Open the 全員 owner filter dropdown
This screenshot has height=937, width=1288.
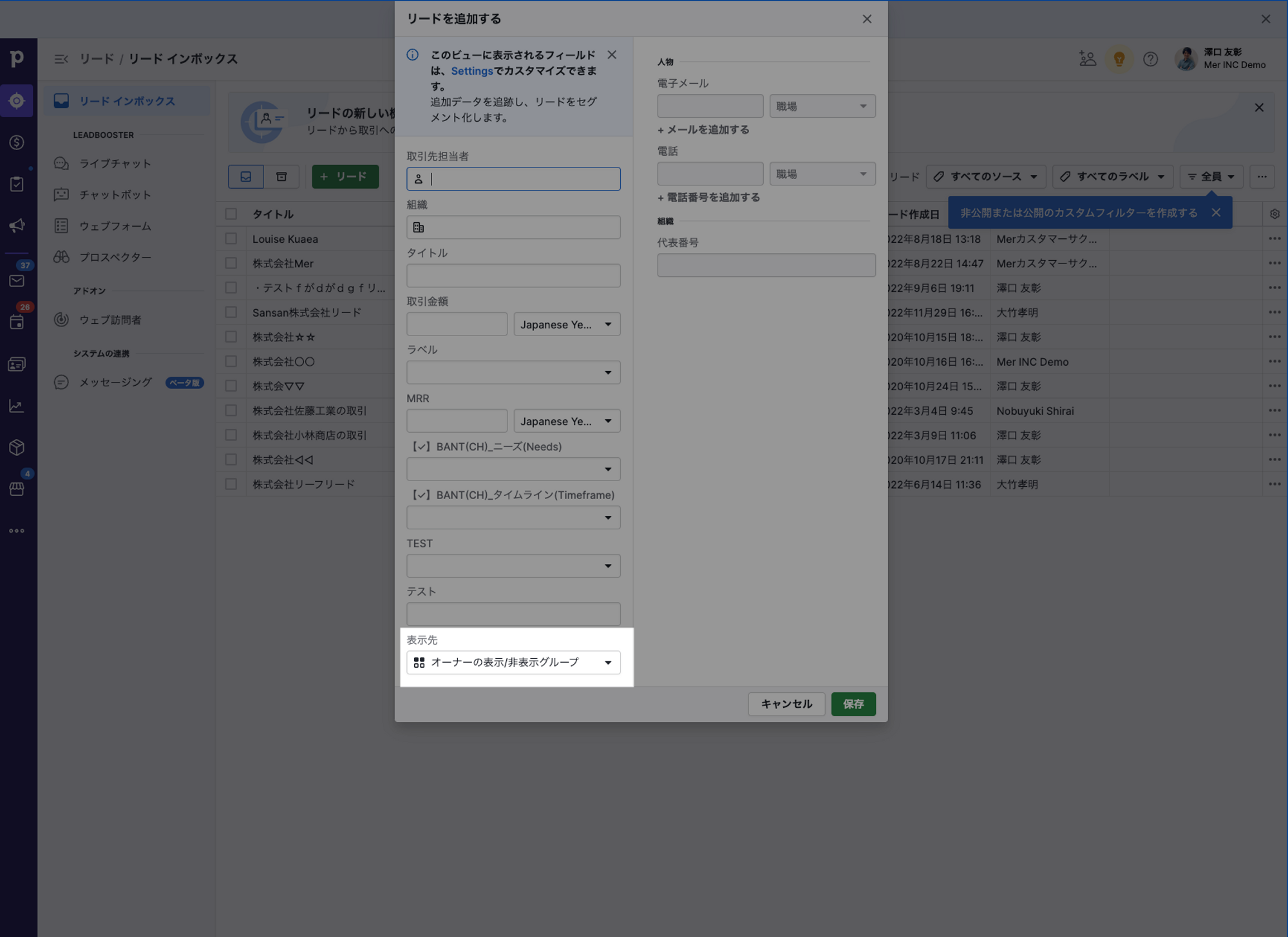coord(1211,176)
